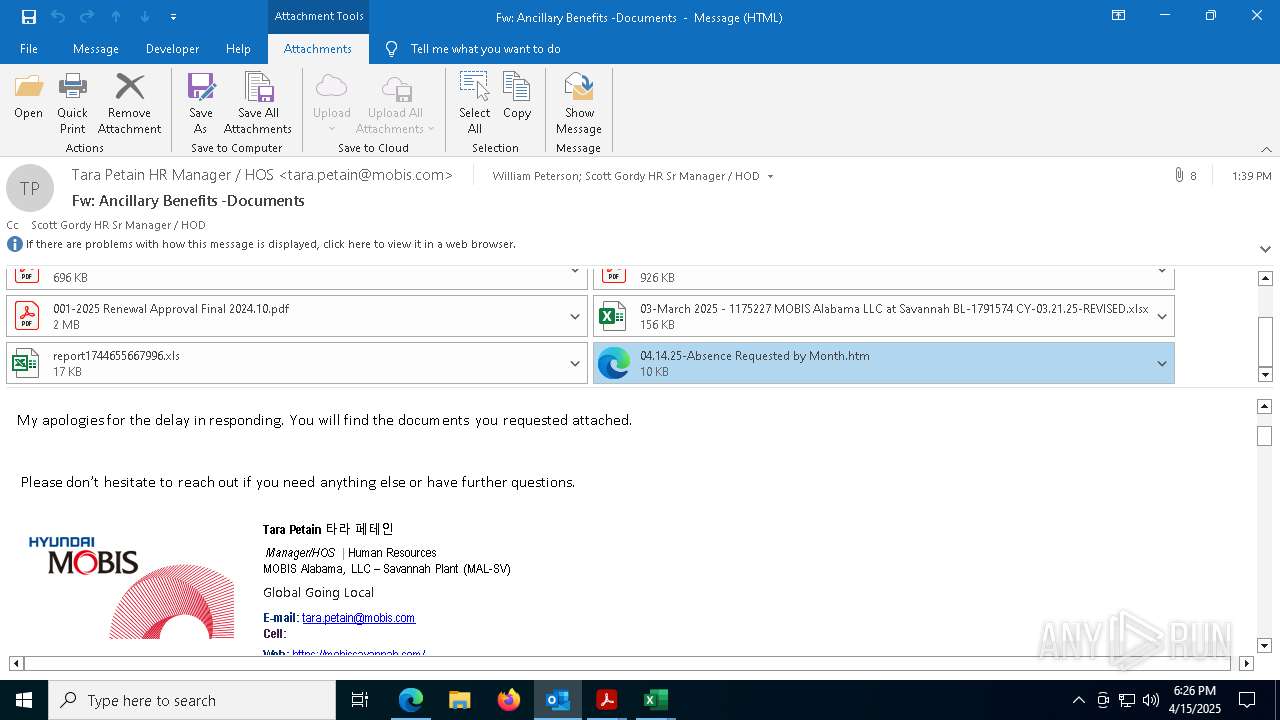
Task: Switch to Adobe Acrobat on taskbar
Action: coord(607,700)
